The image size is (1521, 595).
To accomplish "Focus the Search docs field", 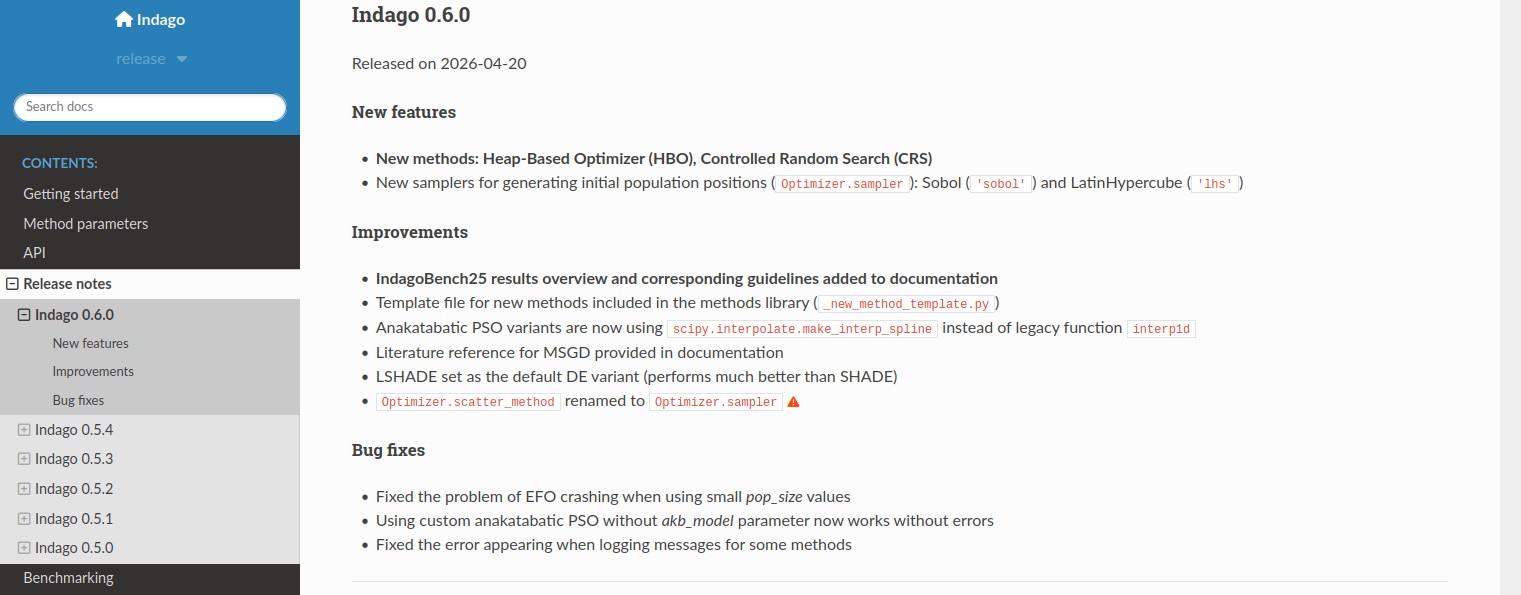I will point(150,107).
